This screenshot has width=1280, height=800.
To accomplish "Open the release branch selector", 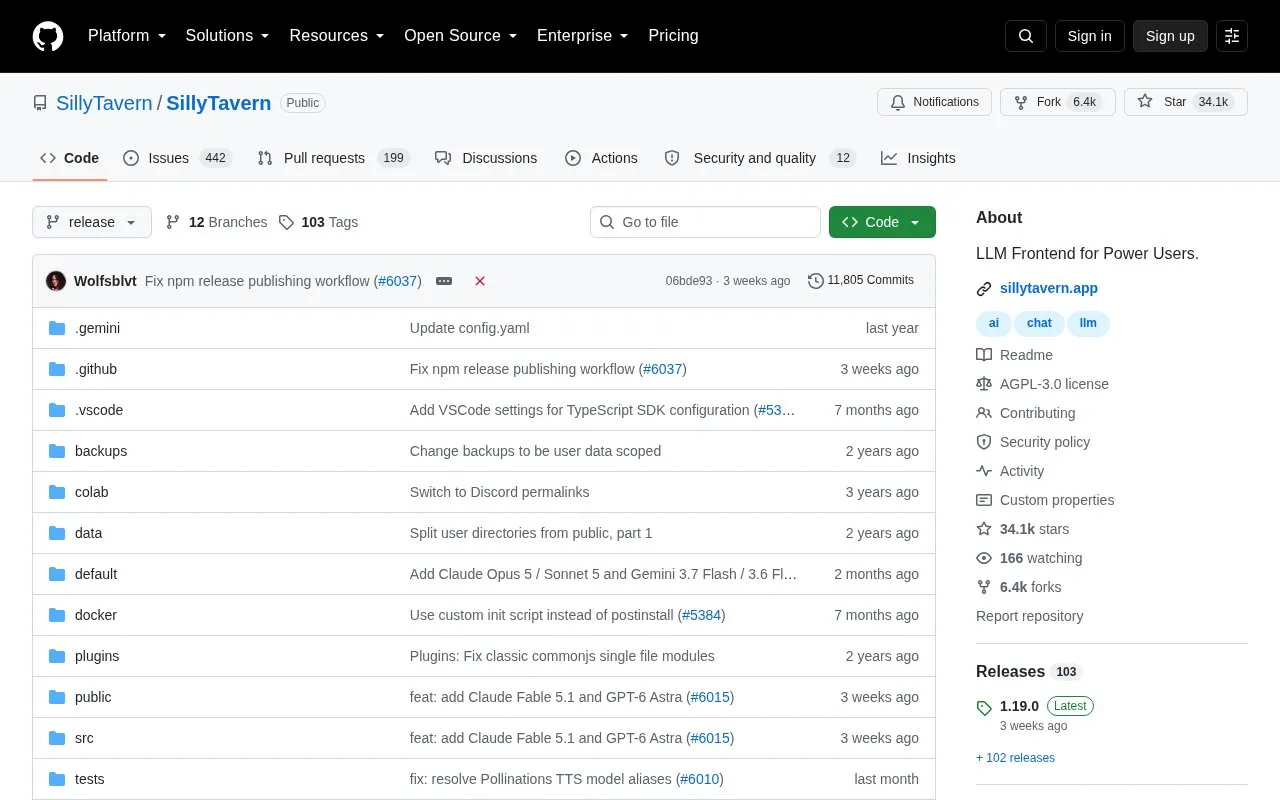I will (92, 222).
